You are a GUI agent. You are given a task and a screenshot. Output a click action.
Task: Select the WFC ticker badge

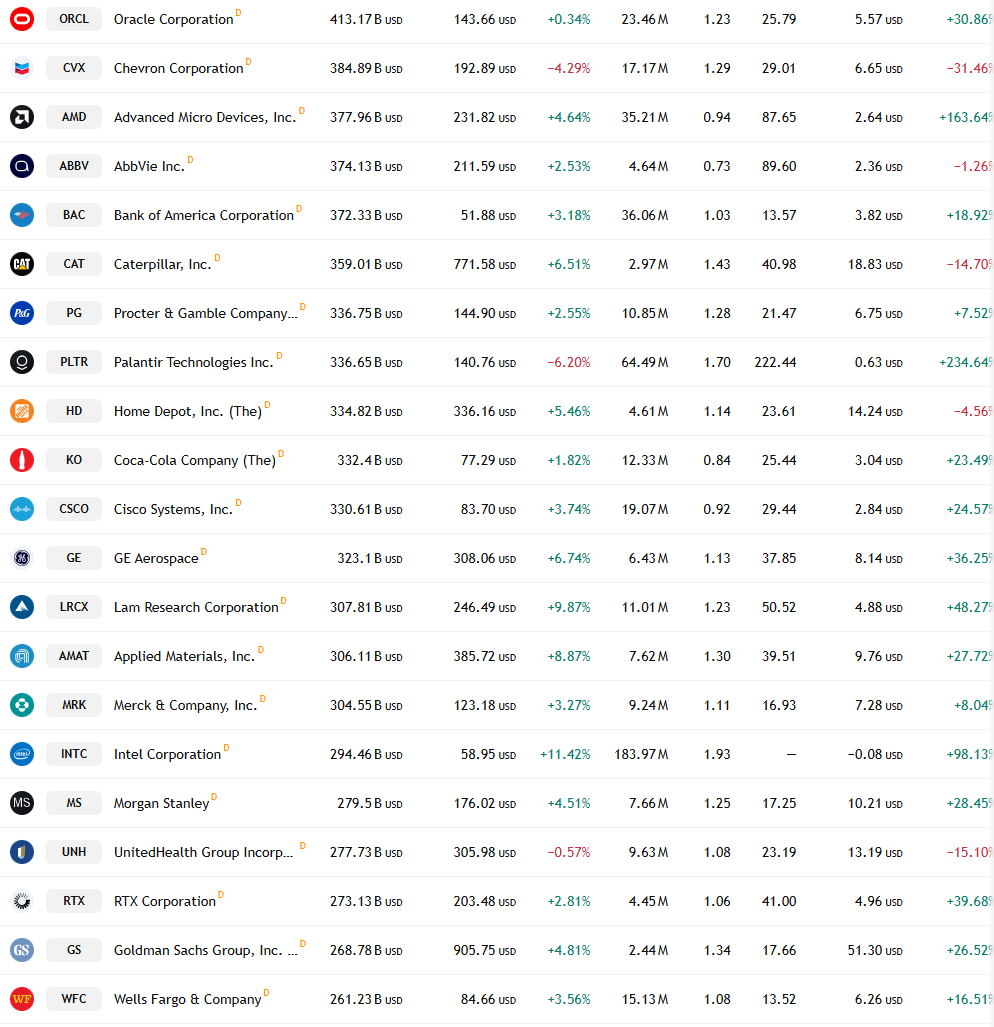click(x=74, y=999)
